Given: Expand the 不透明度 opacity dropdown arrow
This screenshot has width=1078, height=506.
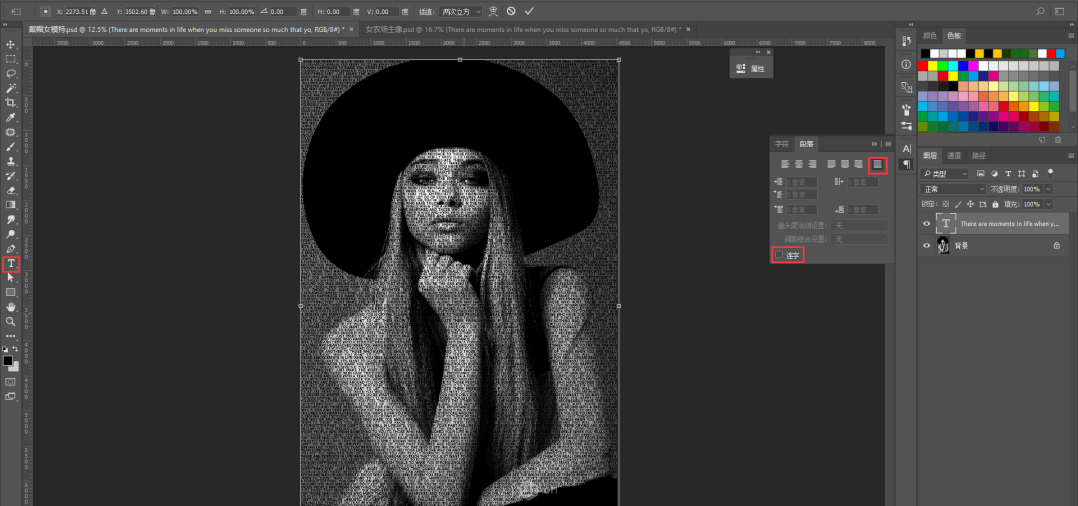Looking at the screenshot, I should click(1048, 189).
